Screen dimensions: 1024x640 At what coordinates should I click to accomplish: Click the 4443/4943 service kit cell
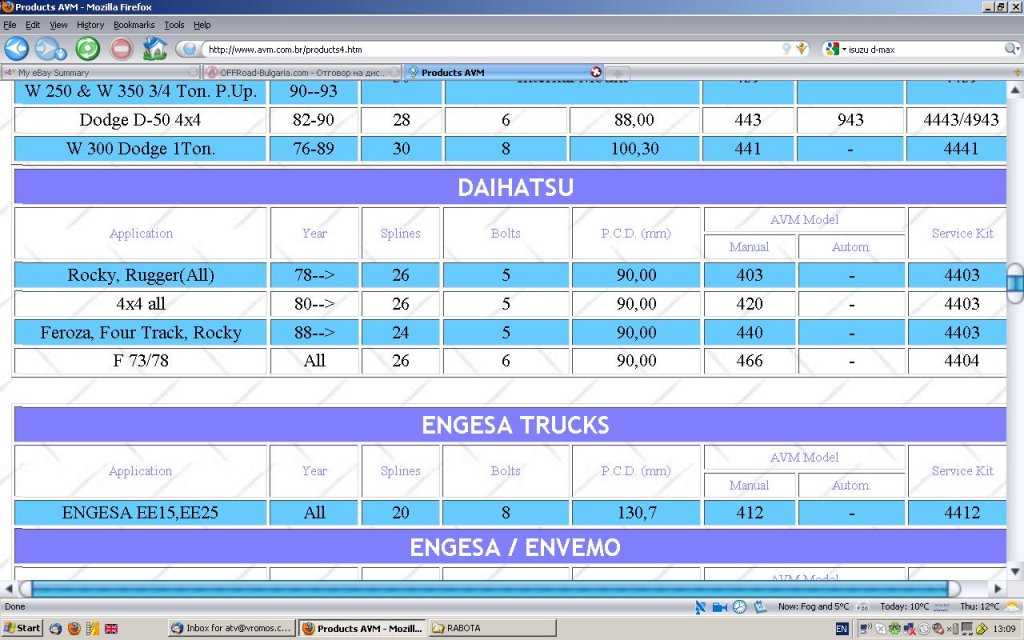tap(957, 120)
